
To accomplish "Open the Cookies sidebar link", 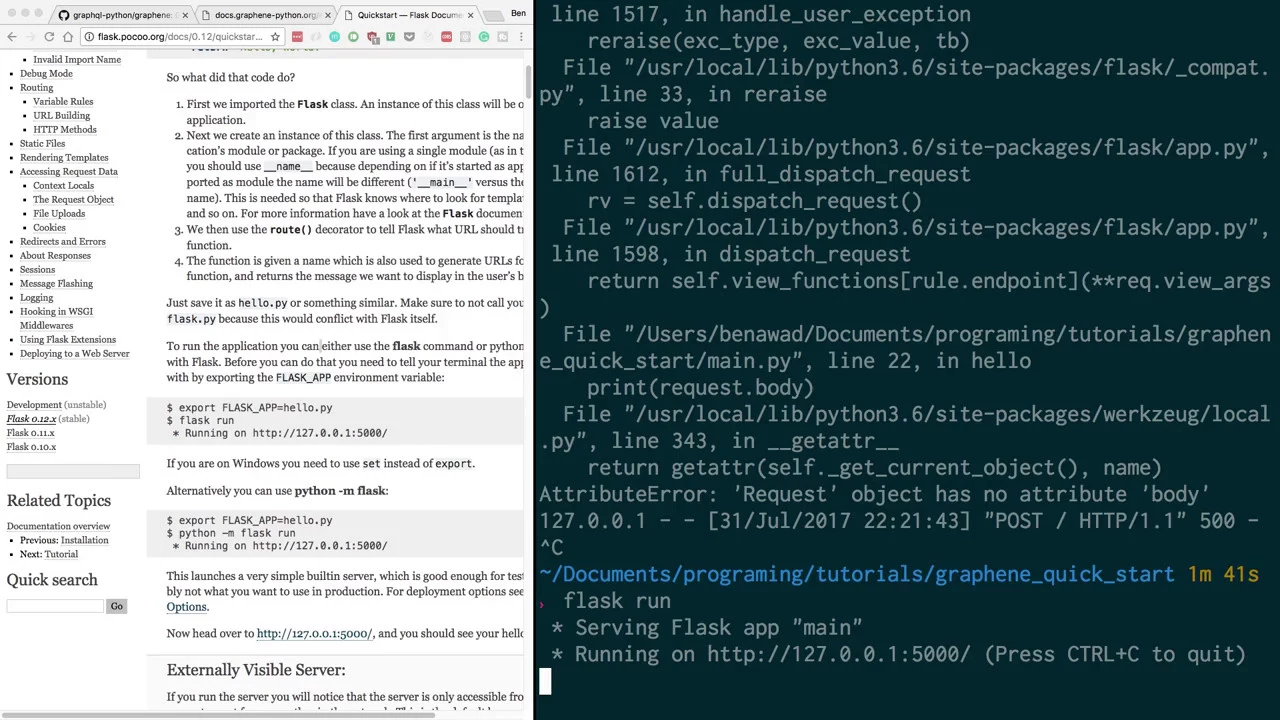I will 49,228.
